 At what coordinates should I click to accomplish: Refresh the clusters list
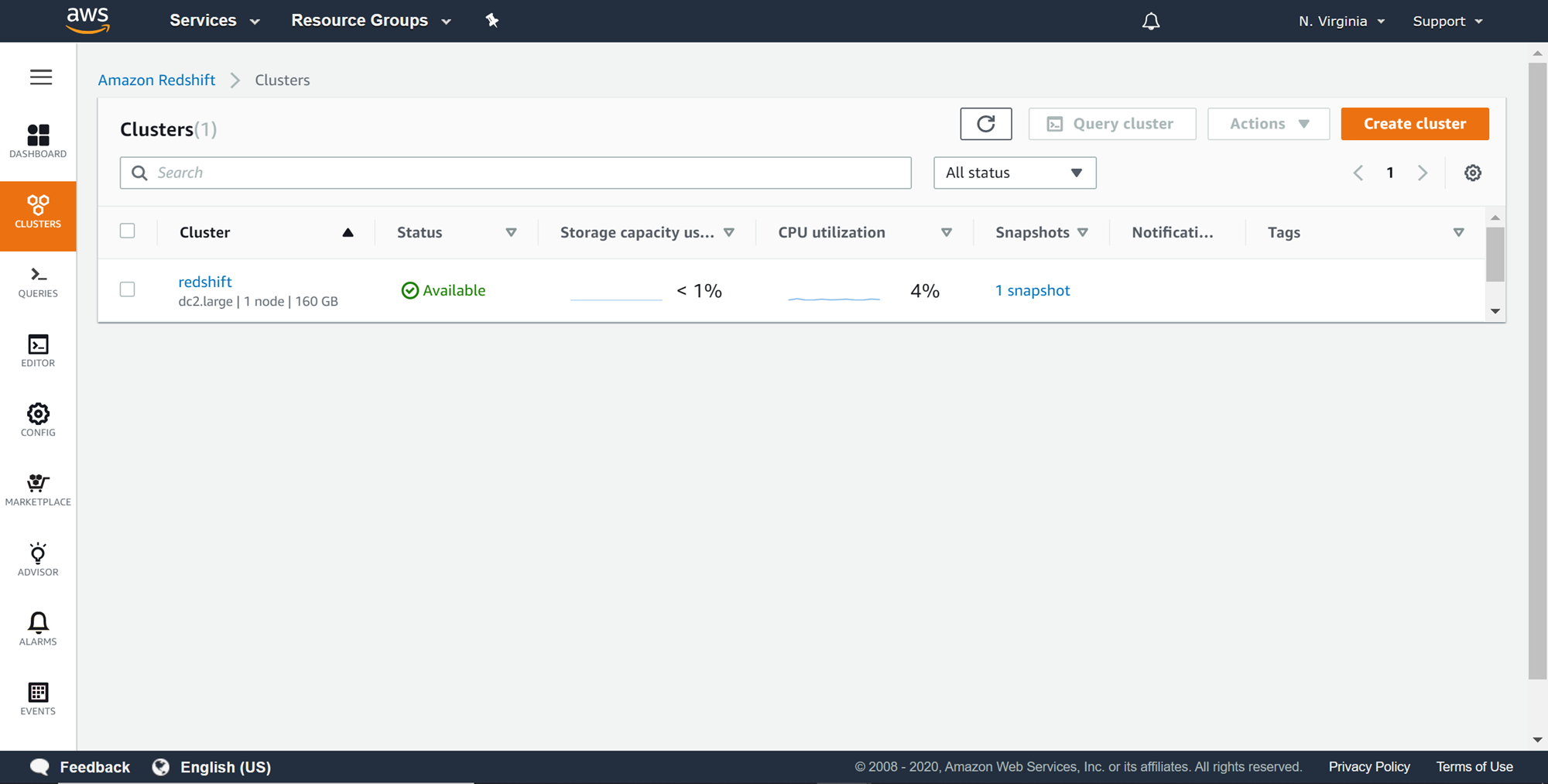(x=986, y=124)
